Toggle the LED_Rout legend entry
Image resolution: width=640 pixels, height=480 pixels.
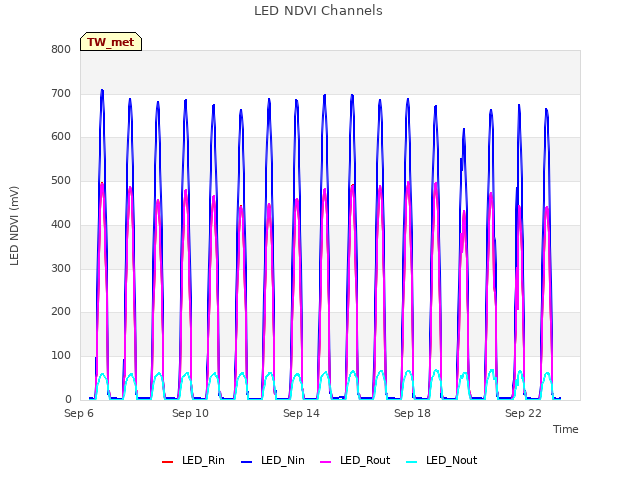tap(355, 460)
